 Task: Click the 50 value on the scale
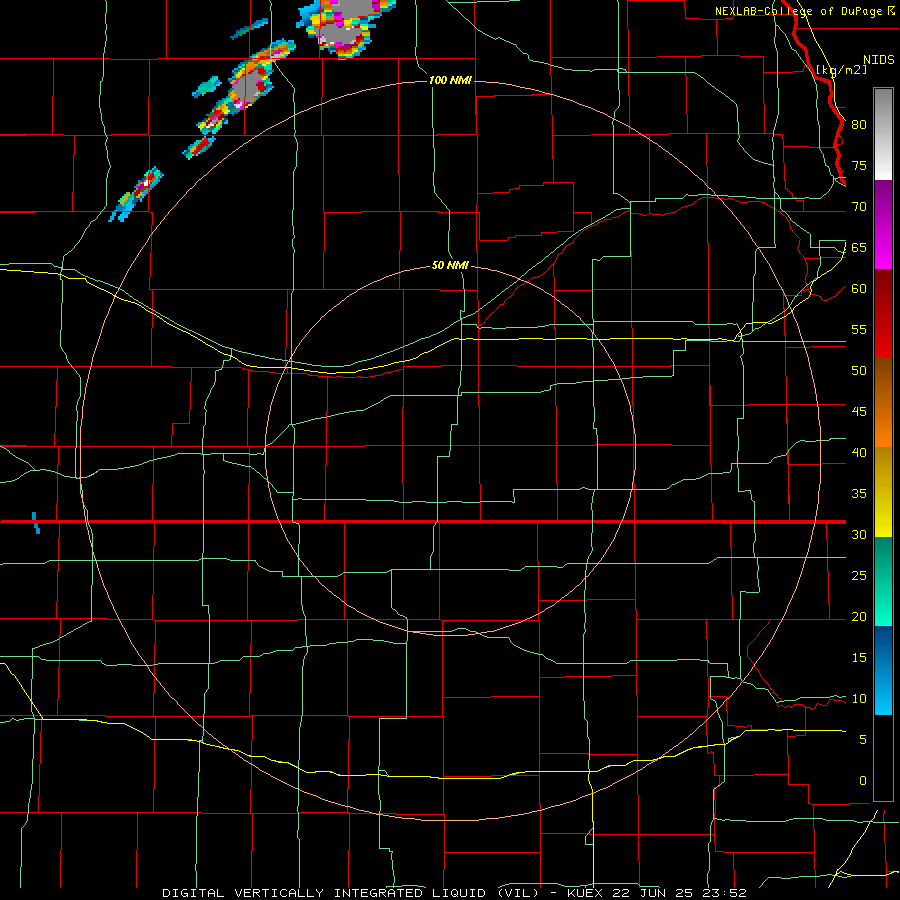pos(859,370)
